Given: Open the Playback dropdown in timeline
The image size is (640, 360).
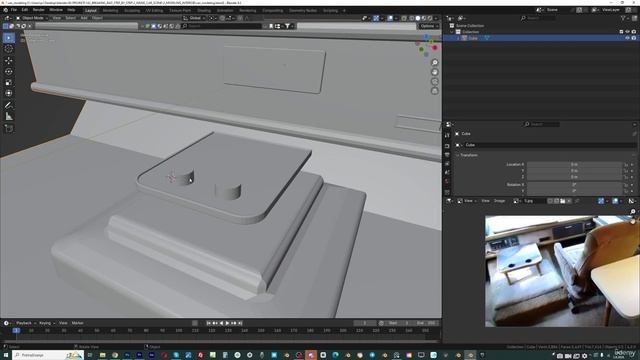Looking at the screenshot, I should coord(25,323).
